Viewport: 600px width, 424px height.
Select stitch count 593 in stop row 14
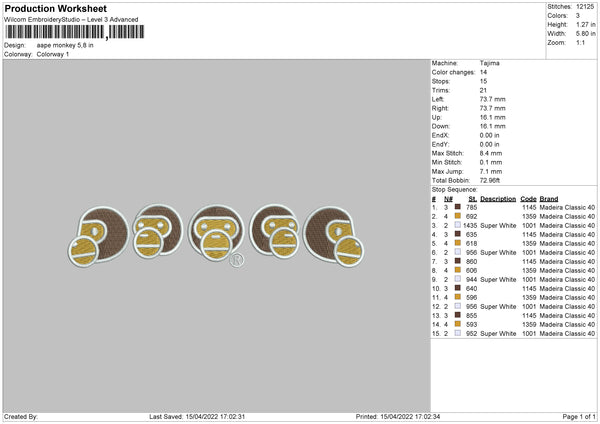coord(471,325)
